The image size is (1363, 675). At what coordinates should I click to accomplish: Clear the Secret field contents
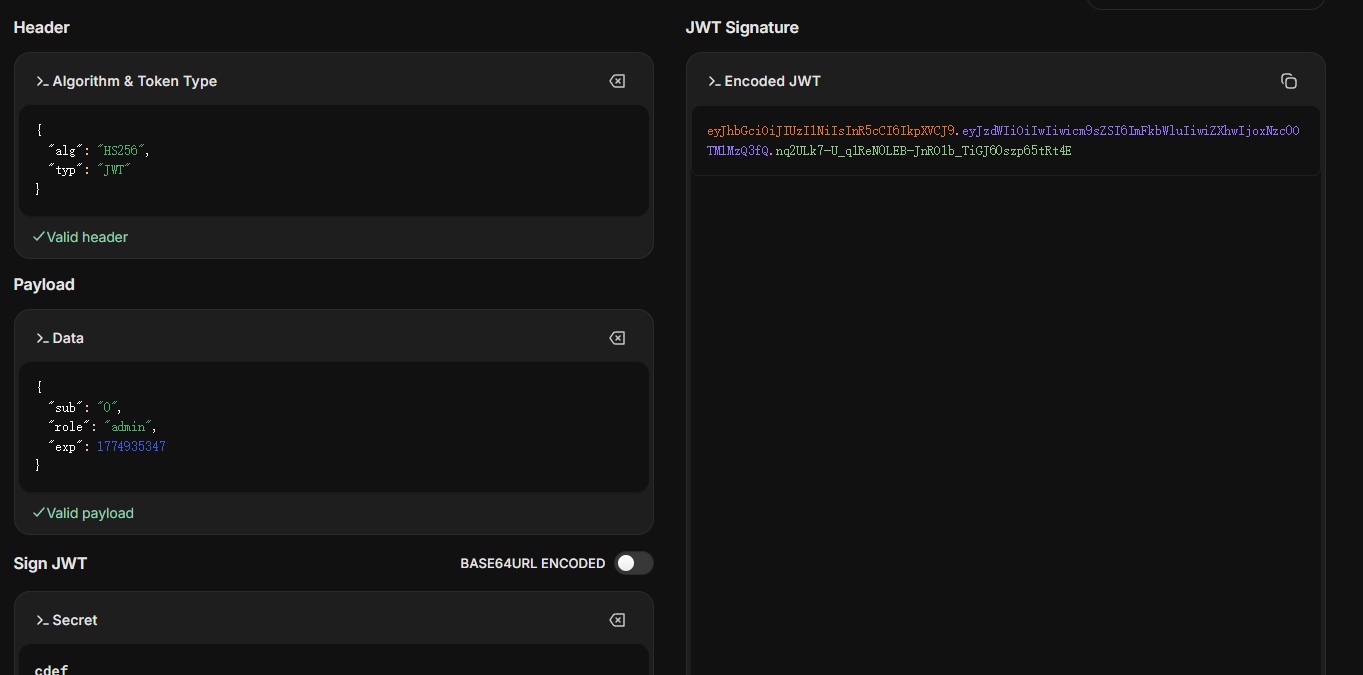pos(617,620)
